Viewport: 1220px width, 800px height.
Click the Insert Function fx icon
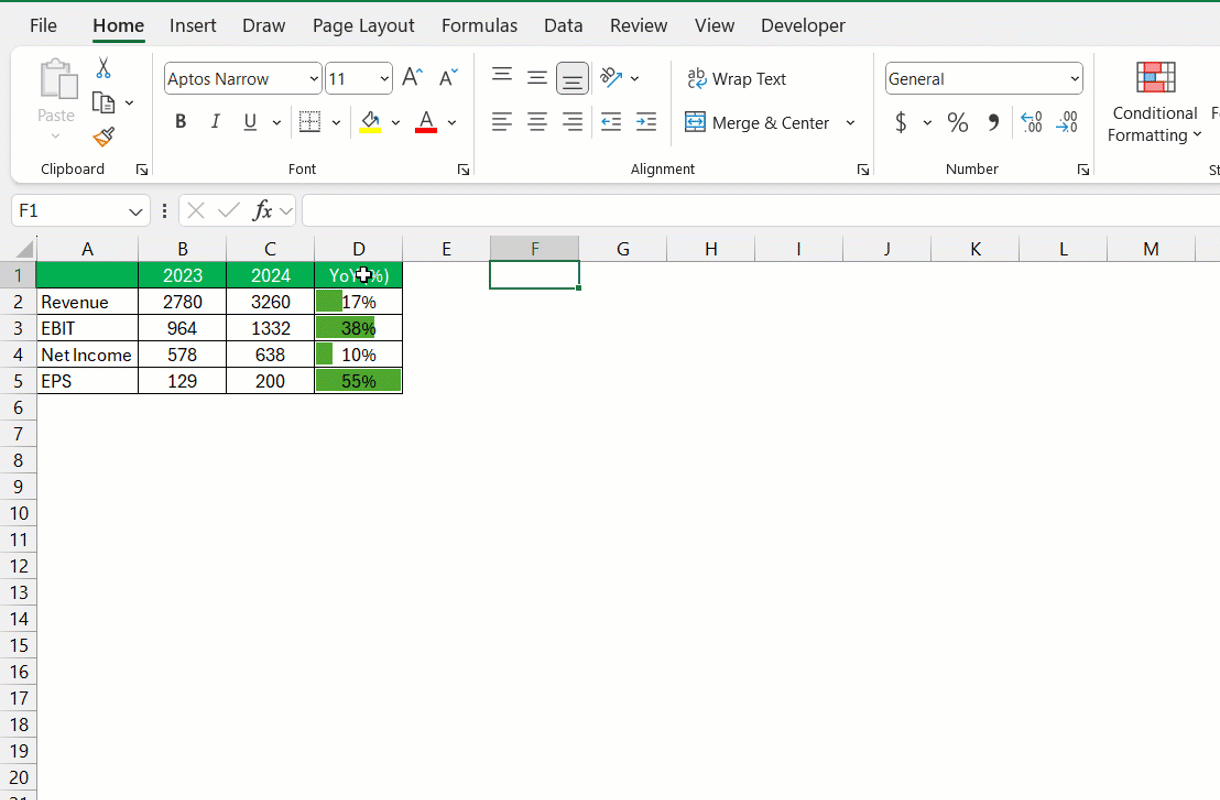pos(263,210)
